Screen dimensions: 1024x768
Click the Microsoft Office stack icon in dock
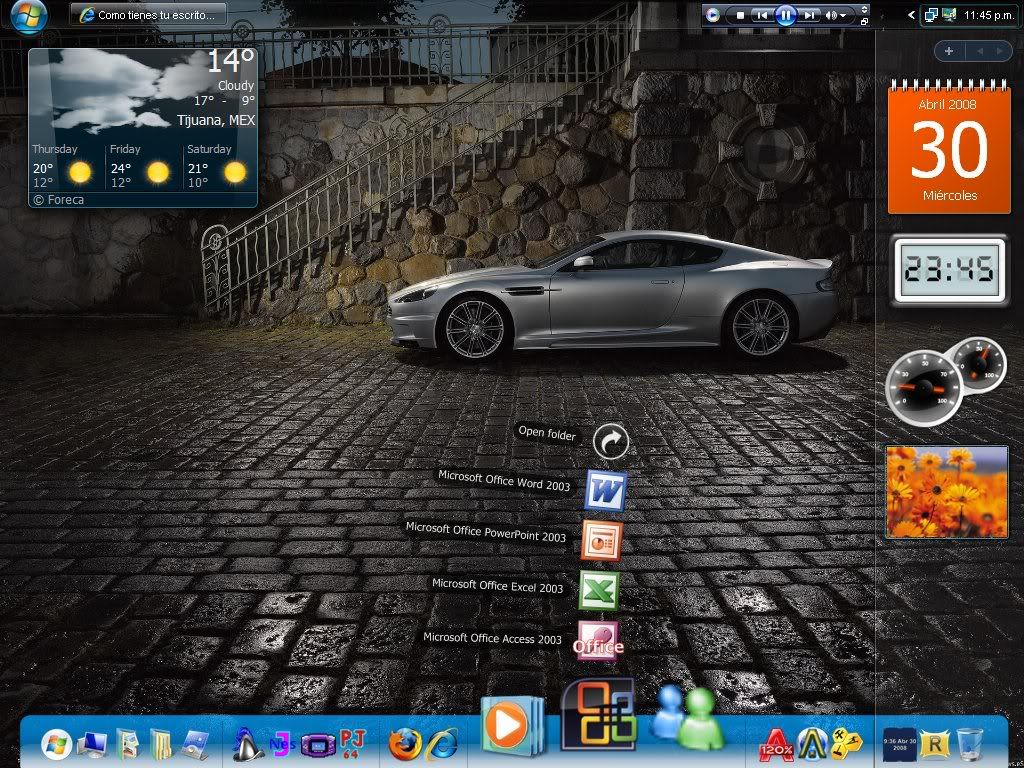click(598, 714)
